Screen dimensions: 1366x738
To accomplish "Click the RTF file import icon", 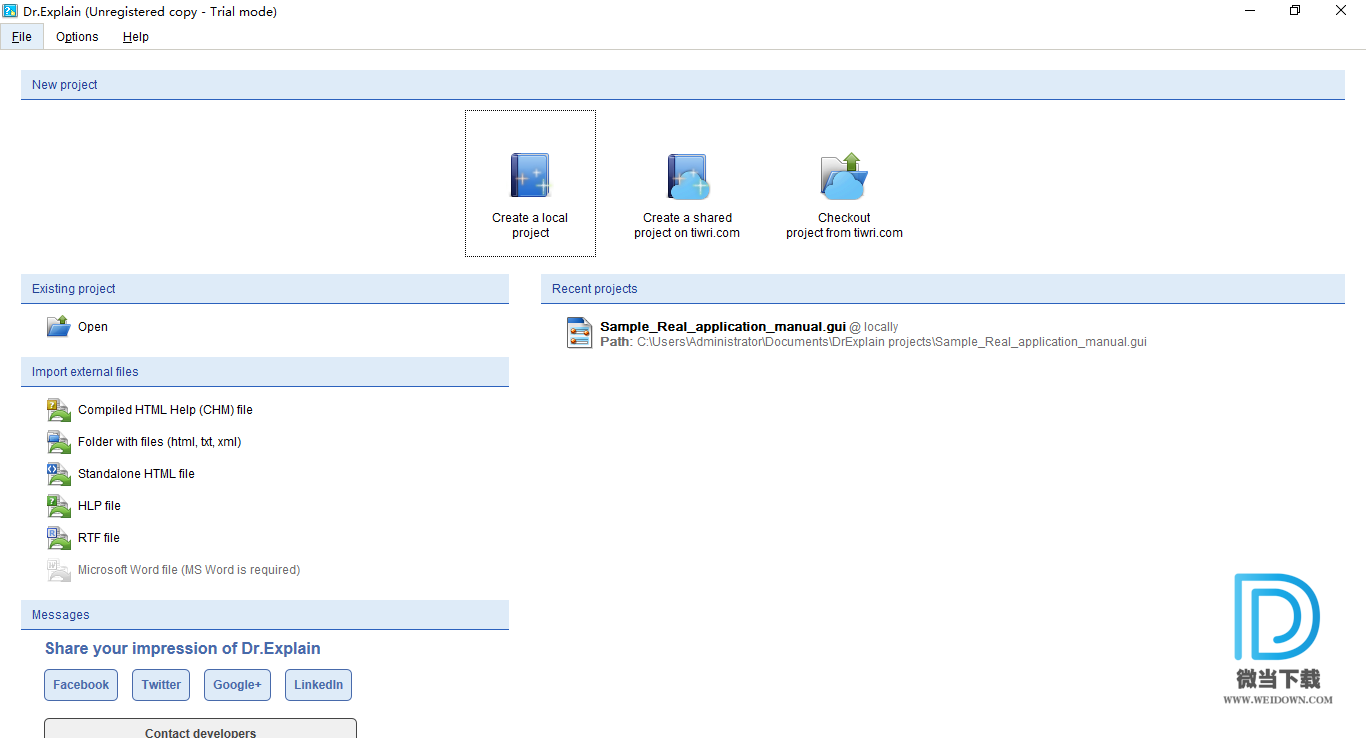I will point(59,537).
